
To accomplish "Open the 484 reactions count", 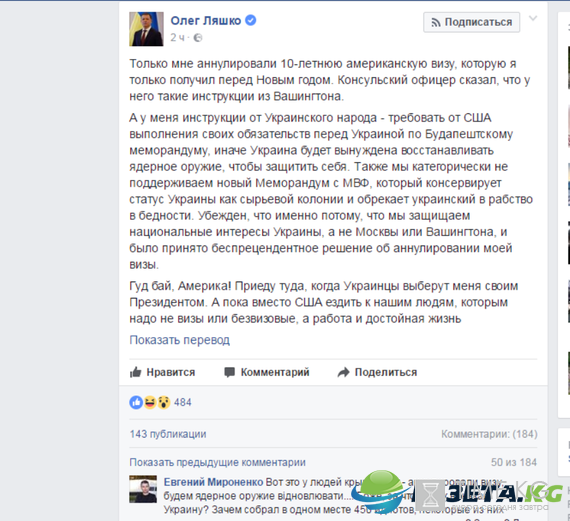I will pyautogui.click(x=182, y=402).
